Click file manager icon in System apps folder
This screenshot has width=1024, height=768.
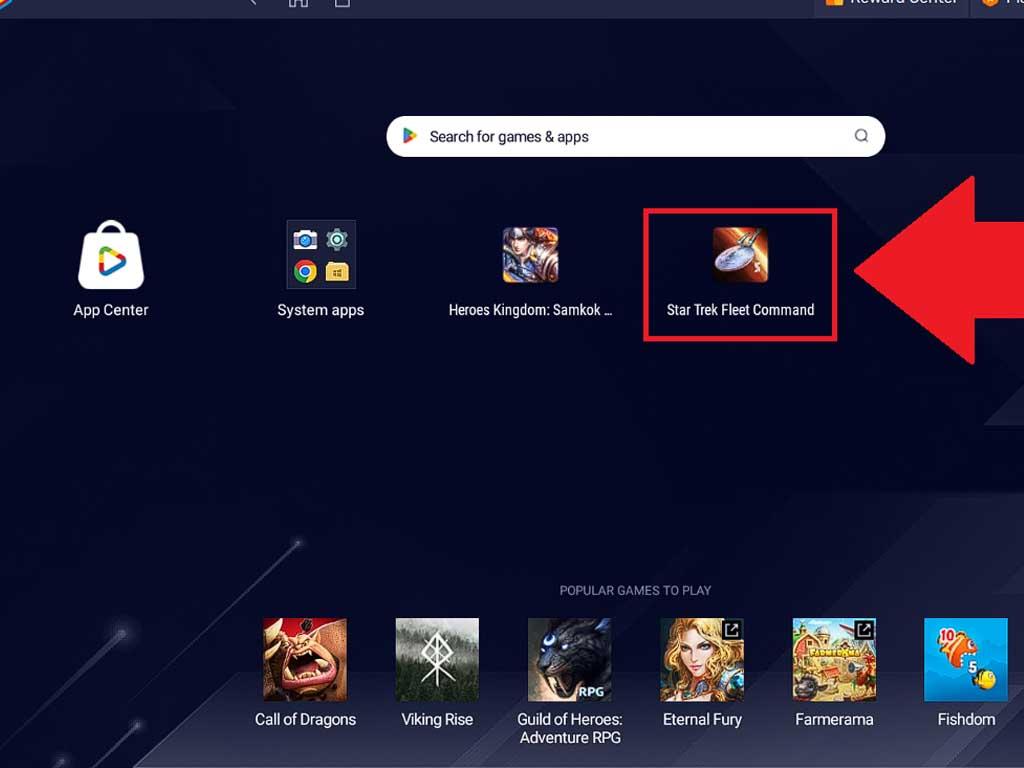tap(337, 271)
